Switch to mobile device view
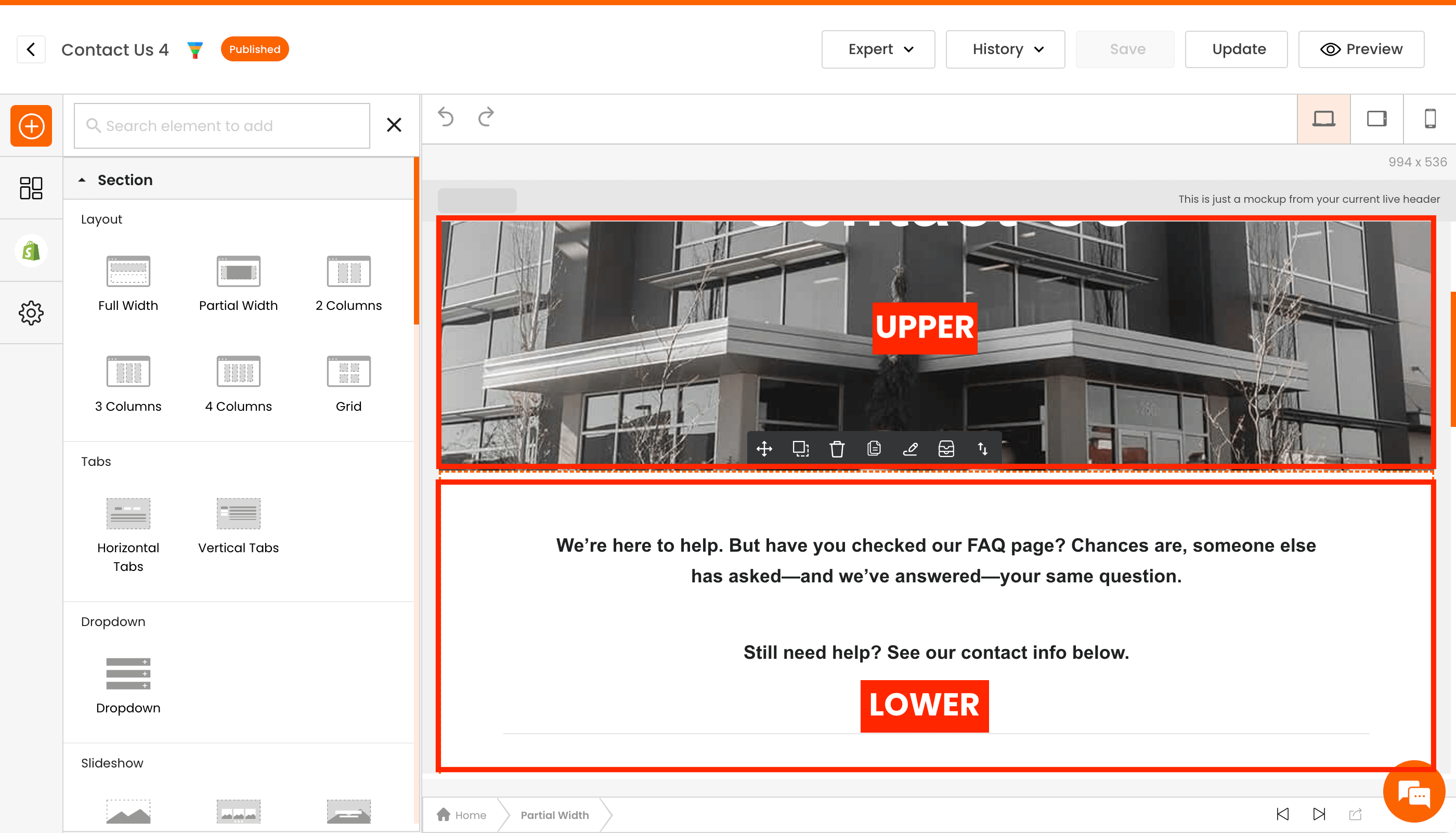The image size is (1456, 833). click(1429, 119)
